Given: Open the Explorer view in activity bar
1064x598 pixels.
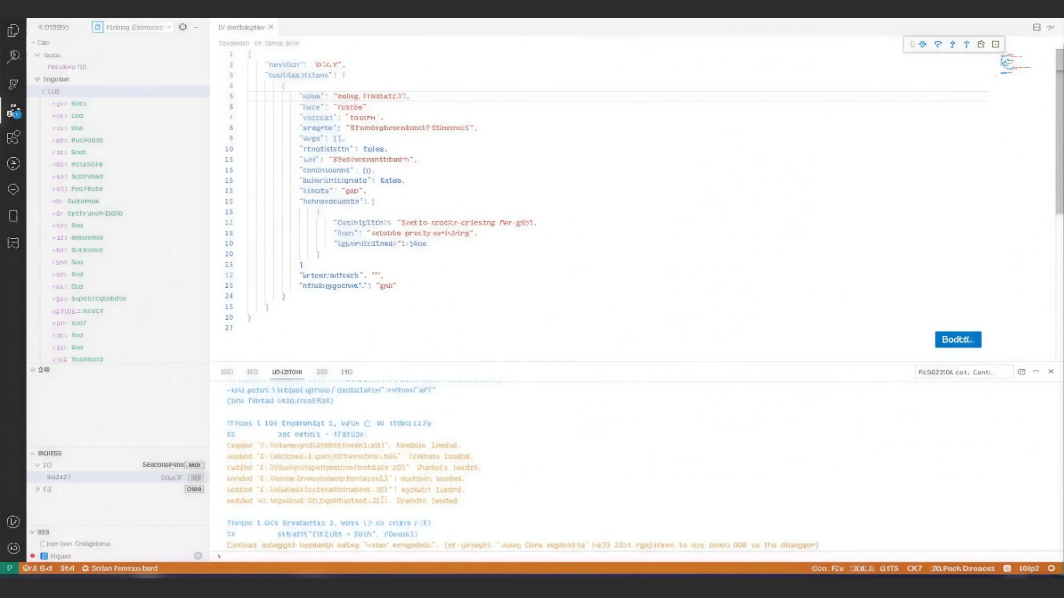Looking at the screenshot, I should pos(13,31).
